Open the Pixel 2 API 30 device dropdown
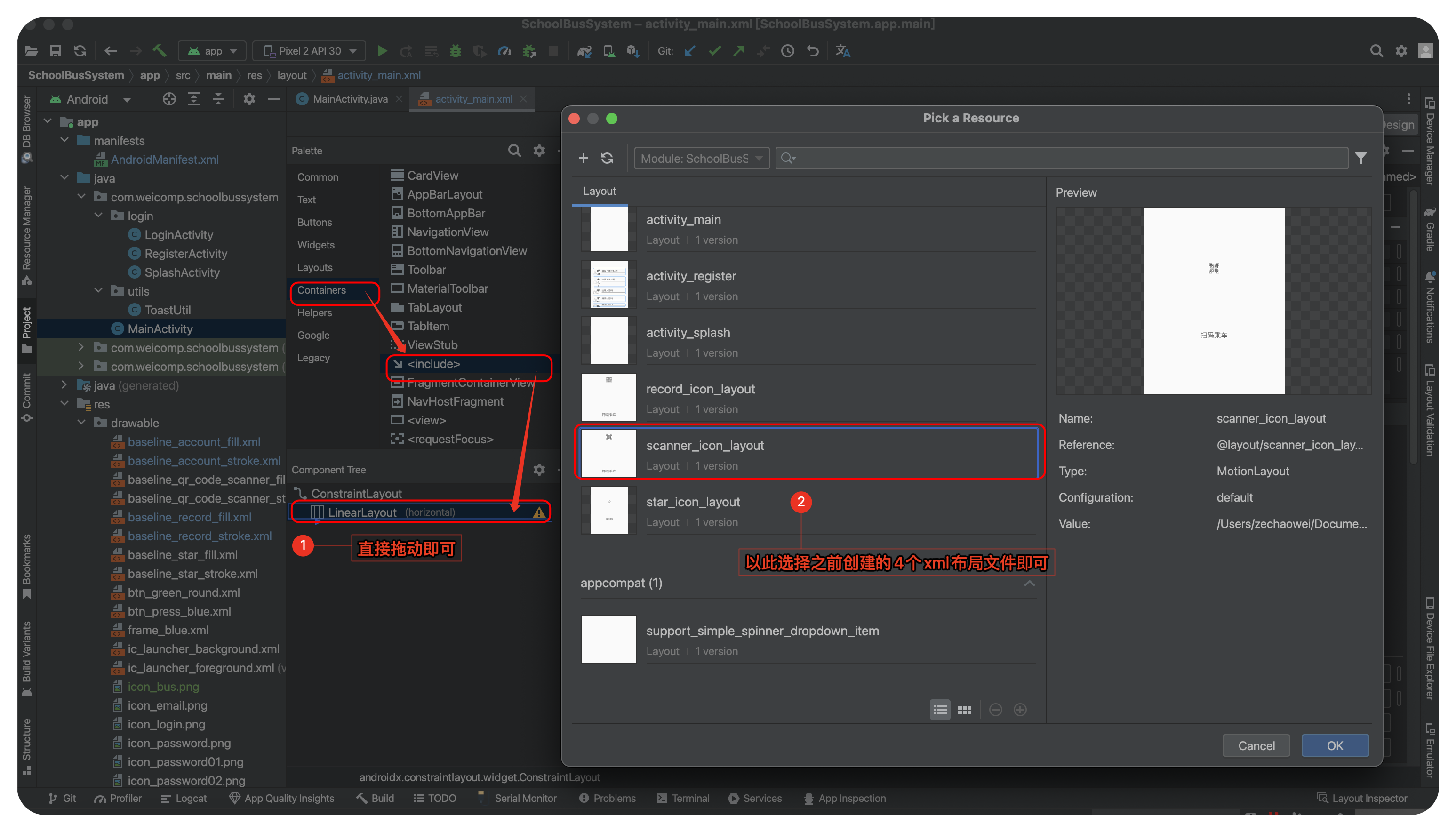Image resolution: width=1456 pixels, height=832 pixels. [x=310, y=51]
